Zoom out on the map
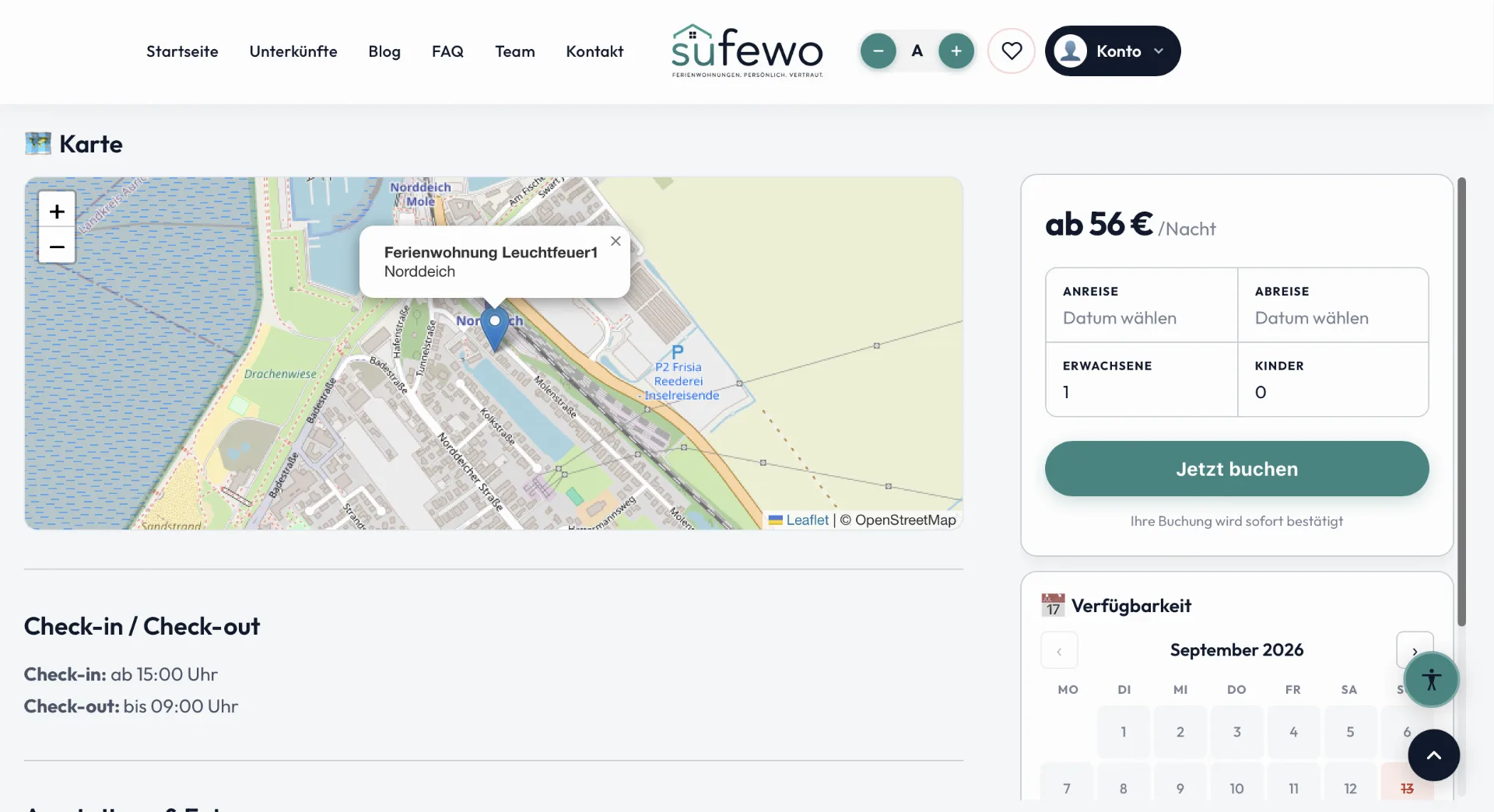 [x=57, y=246]
